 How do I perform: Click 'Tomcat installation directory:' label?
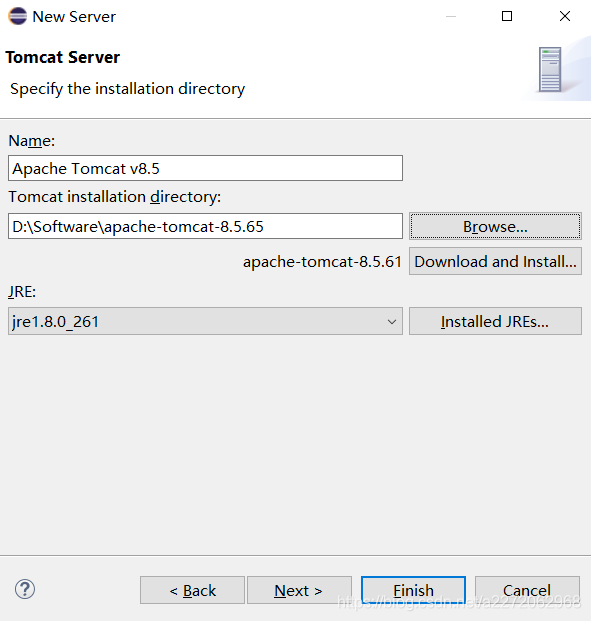[114, 197]
